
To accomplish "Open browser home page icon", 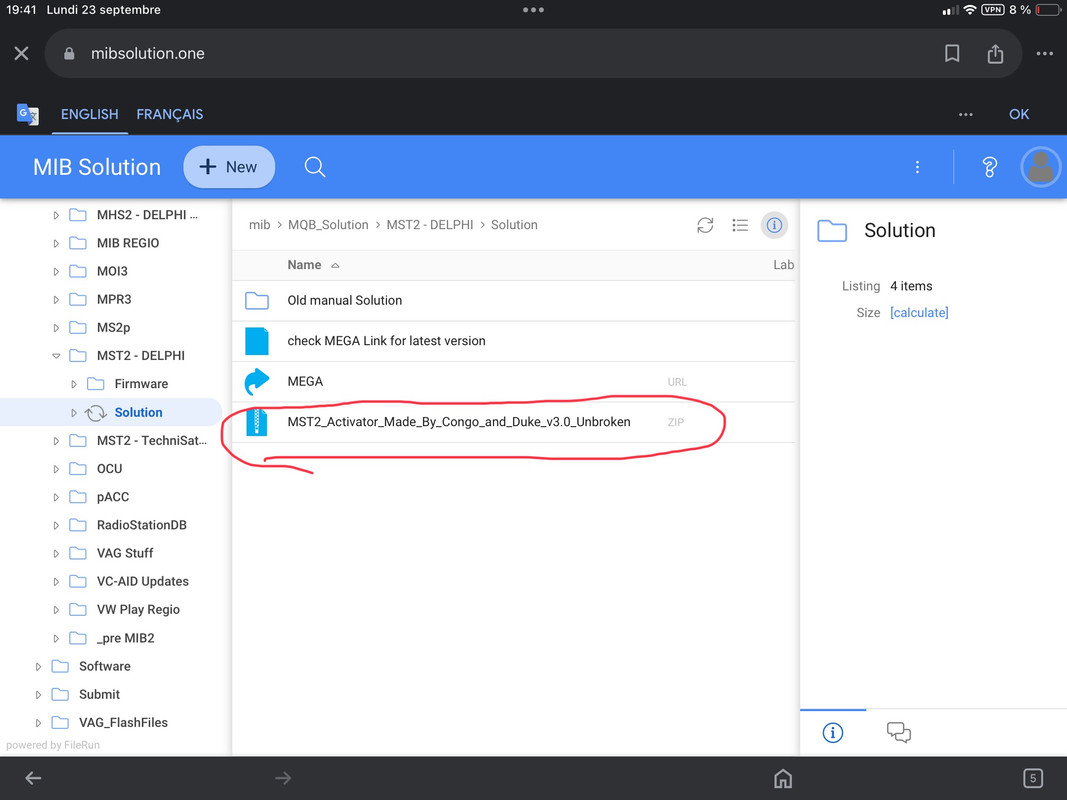I will click(x=783, y=778).
